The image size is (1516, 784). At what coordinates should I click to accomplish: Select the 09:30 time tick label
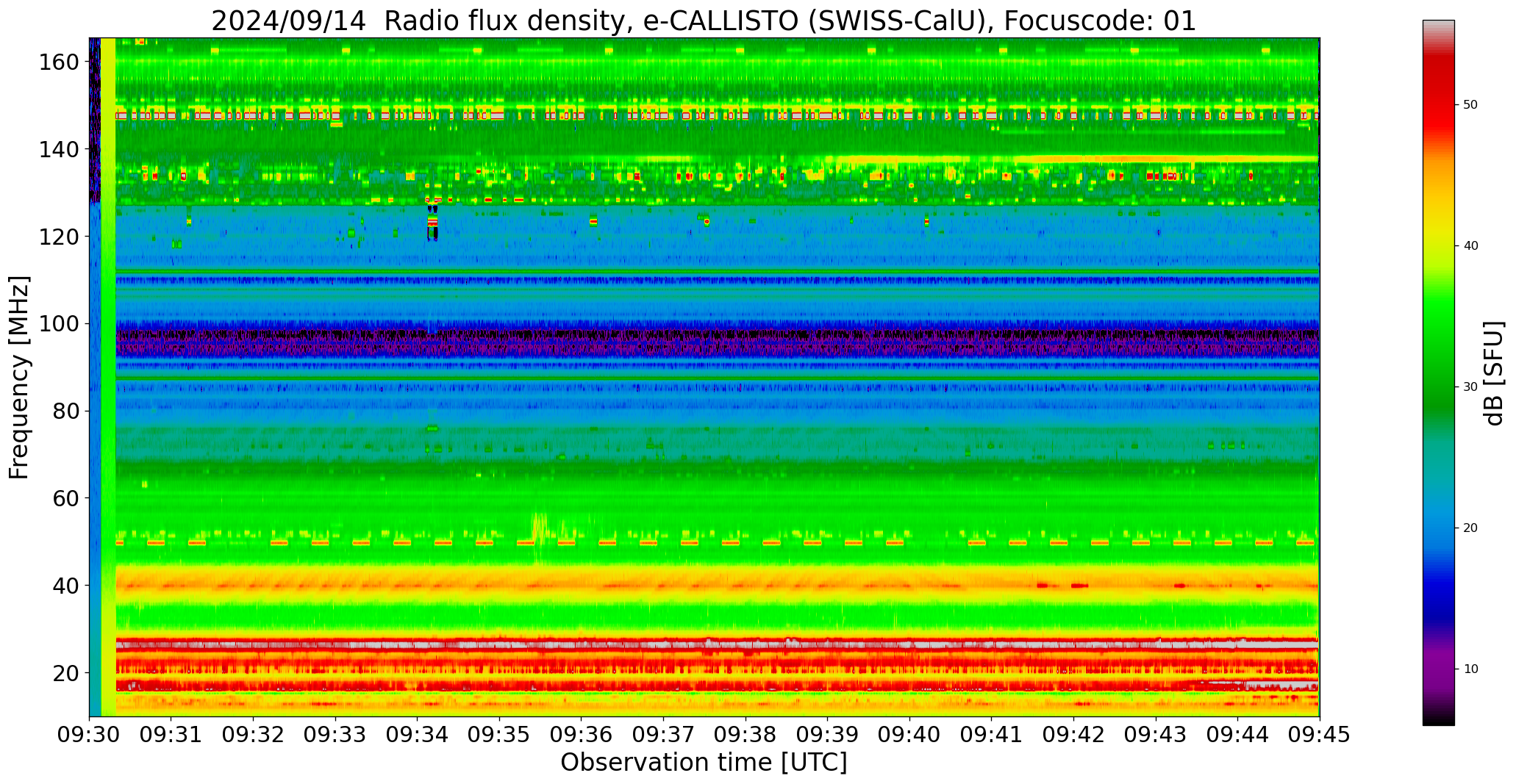[x=90, y=735]
